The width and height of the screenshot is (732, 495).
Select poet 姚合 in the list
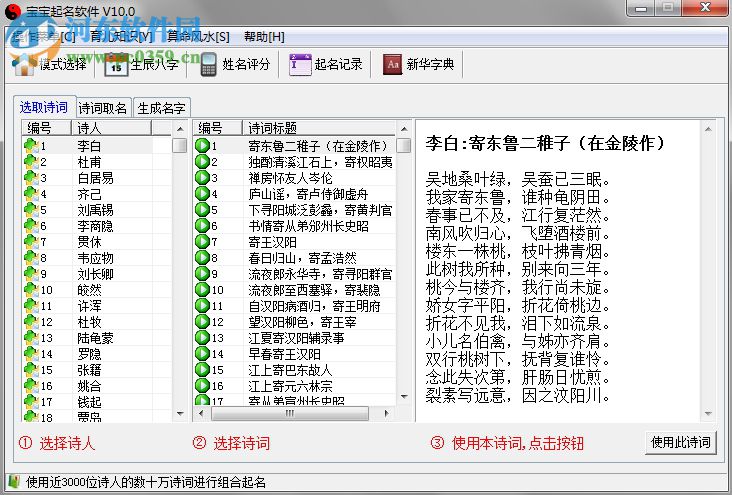click(x=89, y=386)
